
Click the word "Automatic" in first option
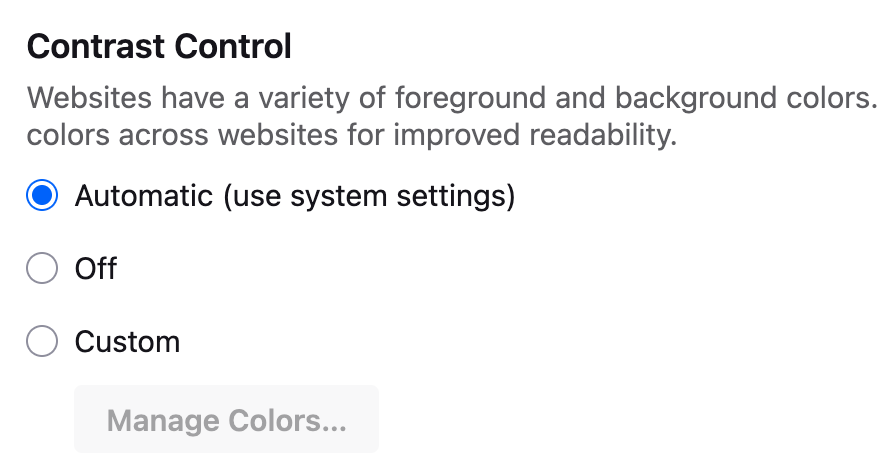(x=144, y=196)
